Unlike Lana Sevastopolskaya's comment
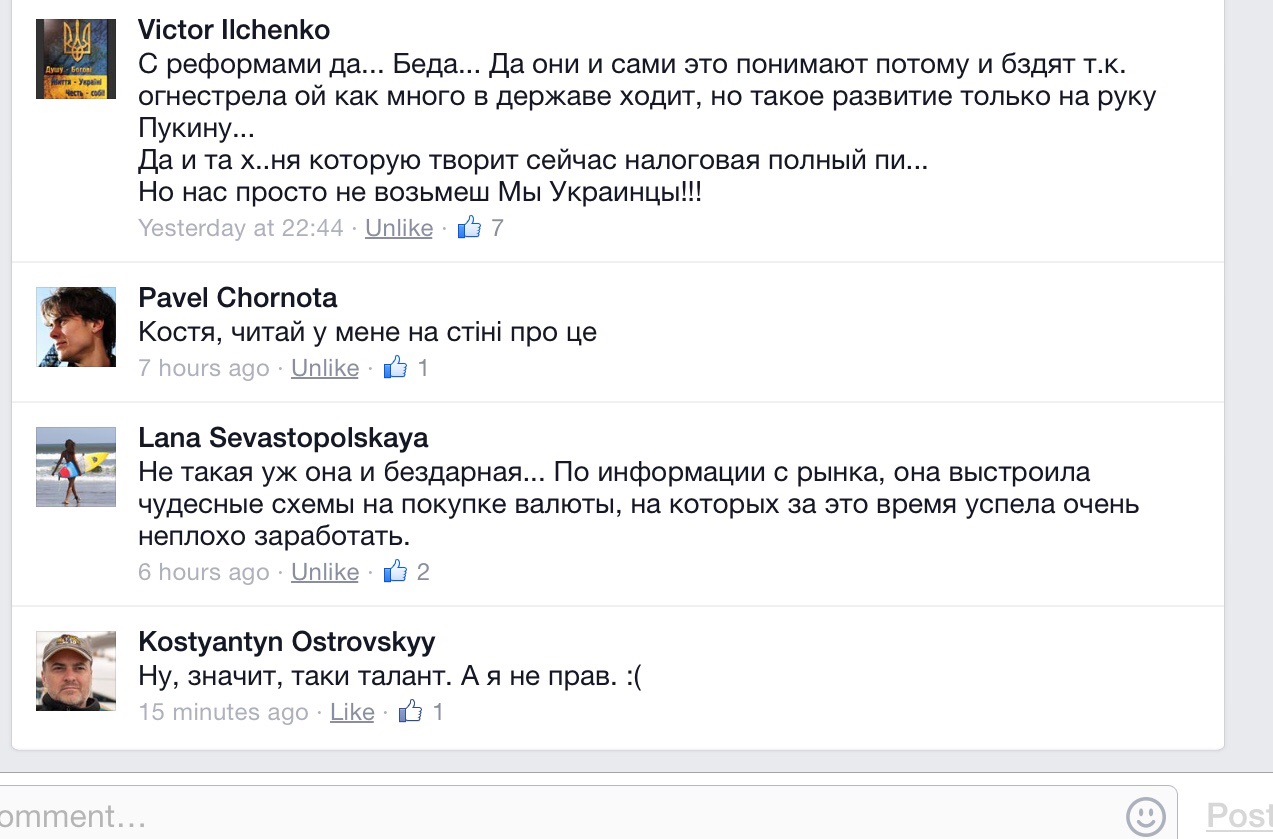Image resolution: width=1273 pixels, height=839 pixels. (x=324, y=572)
